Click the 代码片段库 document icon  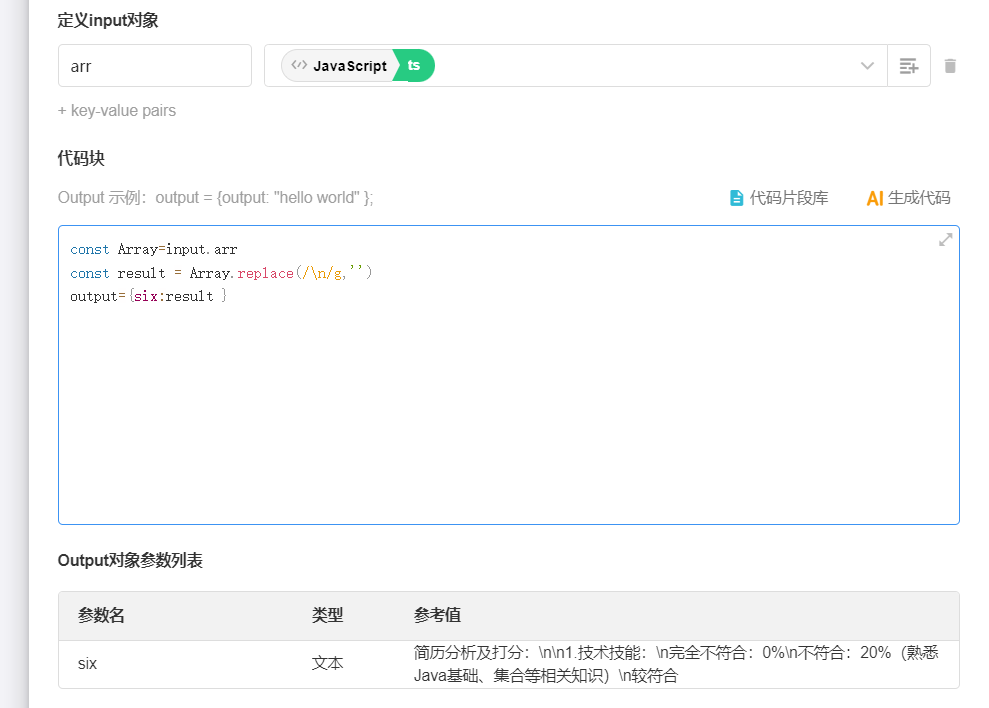[x=737, y=198]
